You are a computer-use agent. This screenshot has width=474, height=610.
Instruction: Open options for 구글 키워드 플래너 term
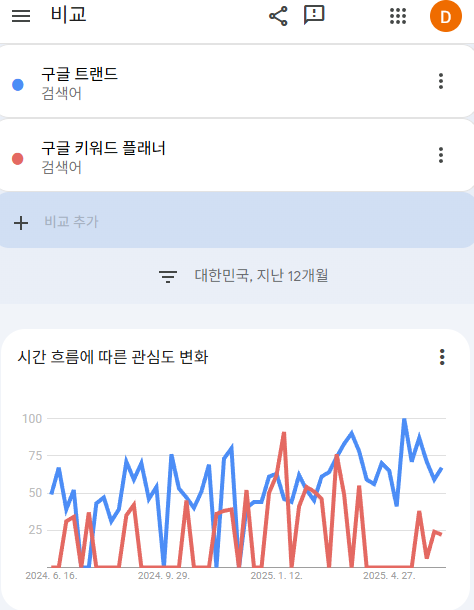pyautogui.click(x=441, y=155)
